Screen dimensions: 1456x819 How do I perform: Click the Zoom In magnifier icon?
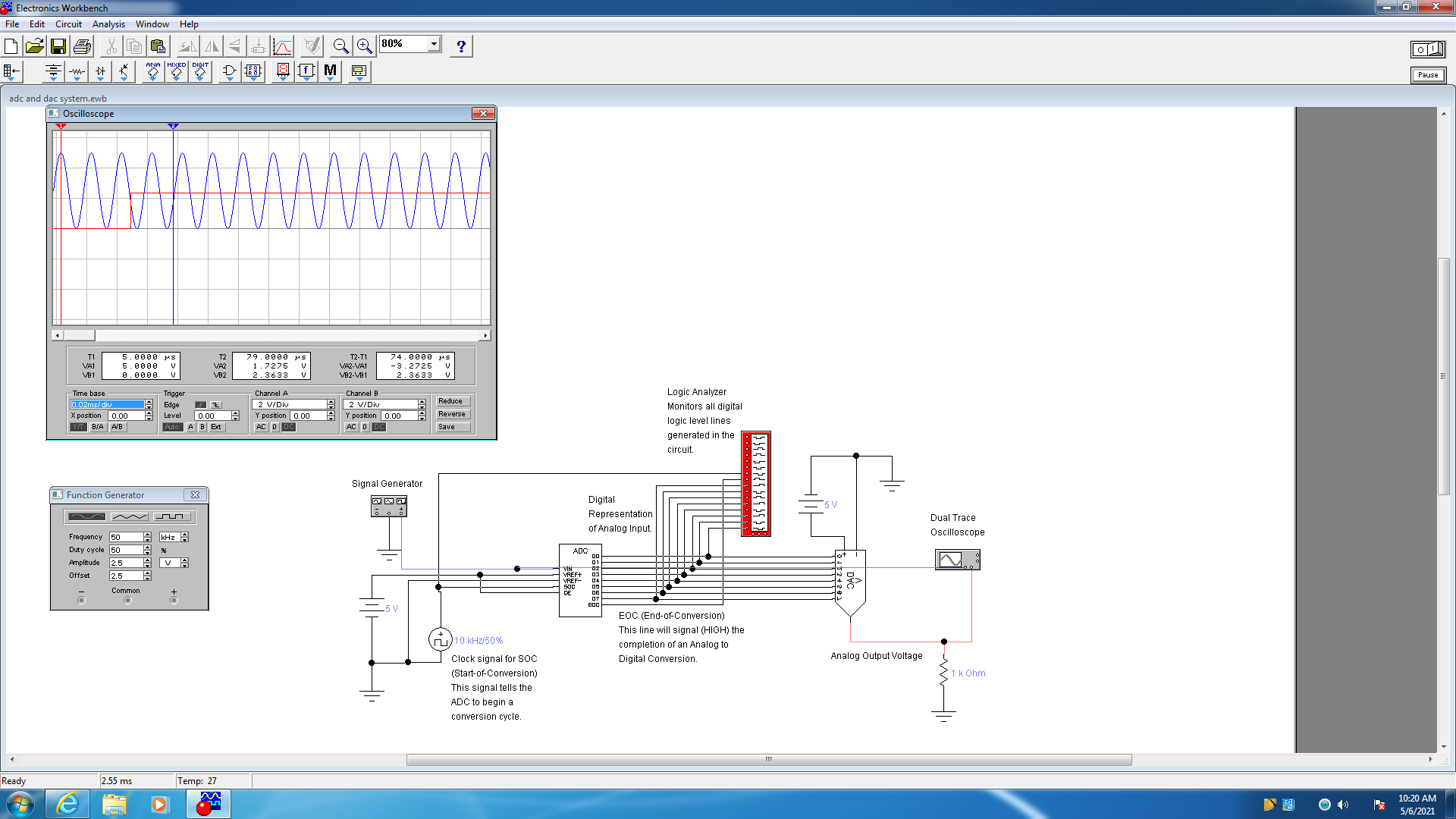coord(365,46)
